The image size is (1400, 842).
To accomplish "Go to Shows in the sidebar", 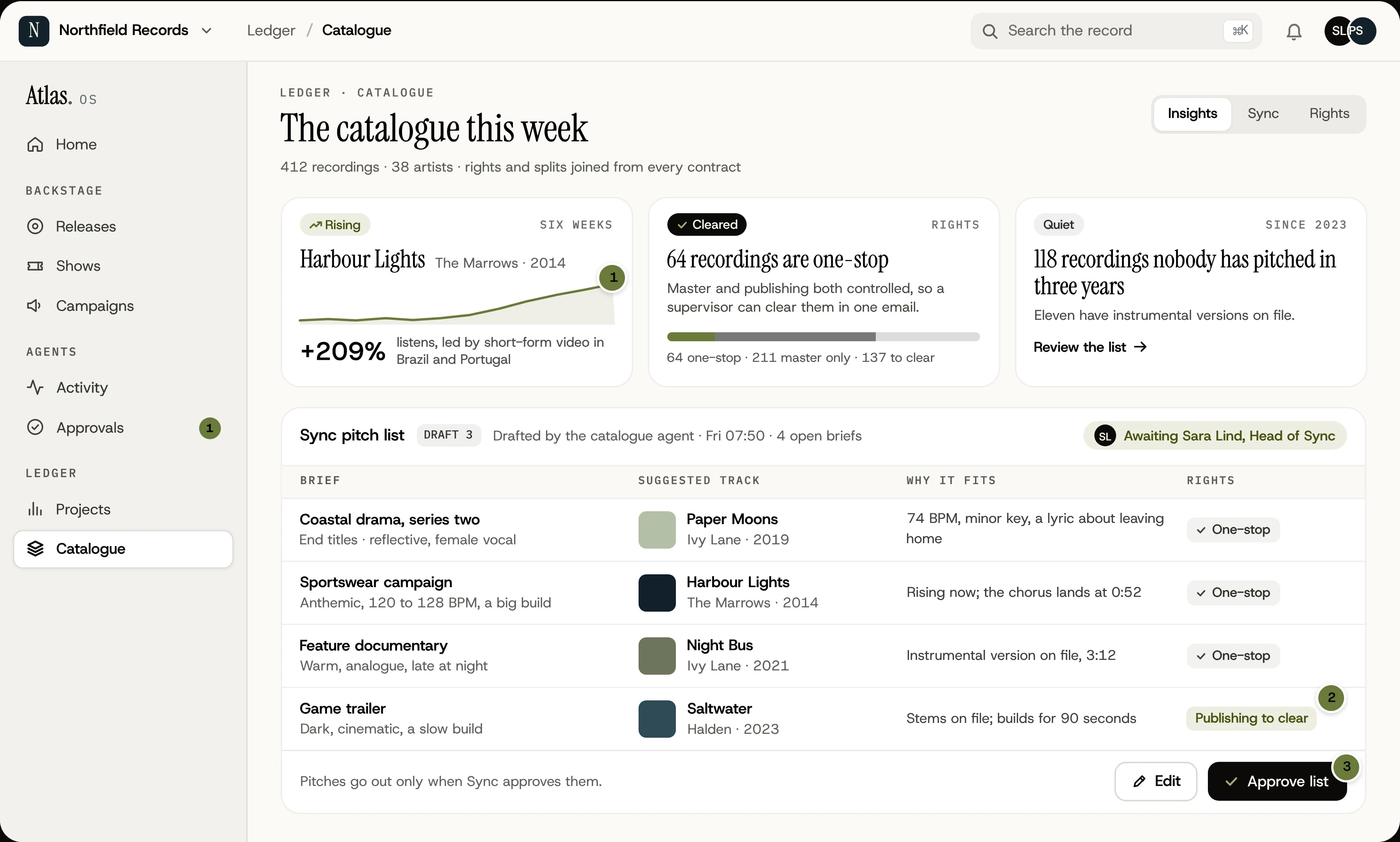I will point(122,265).
